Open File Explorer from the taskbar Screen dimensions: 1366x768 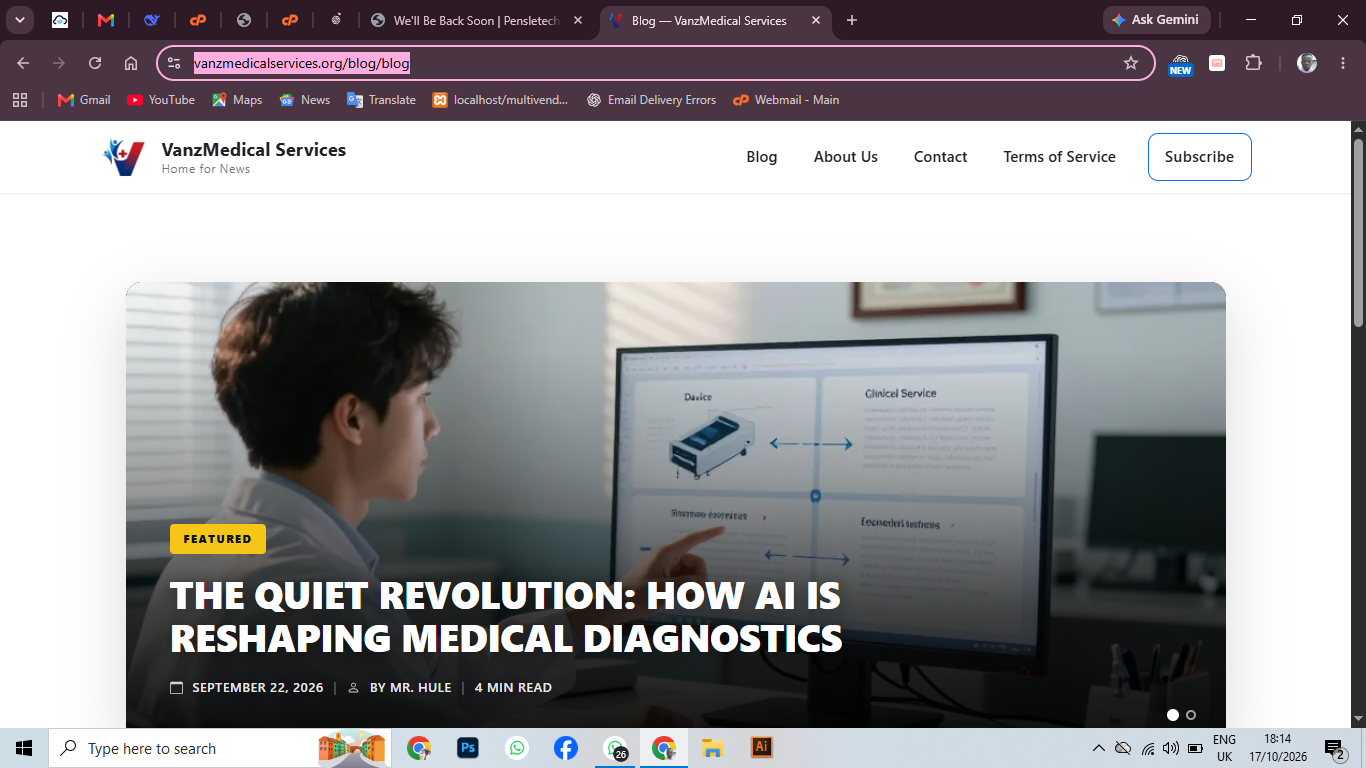coord(712,748)
